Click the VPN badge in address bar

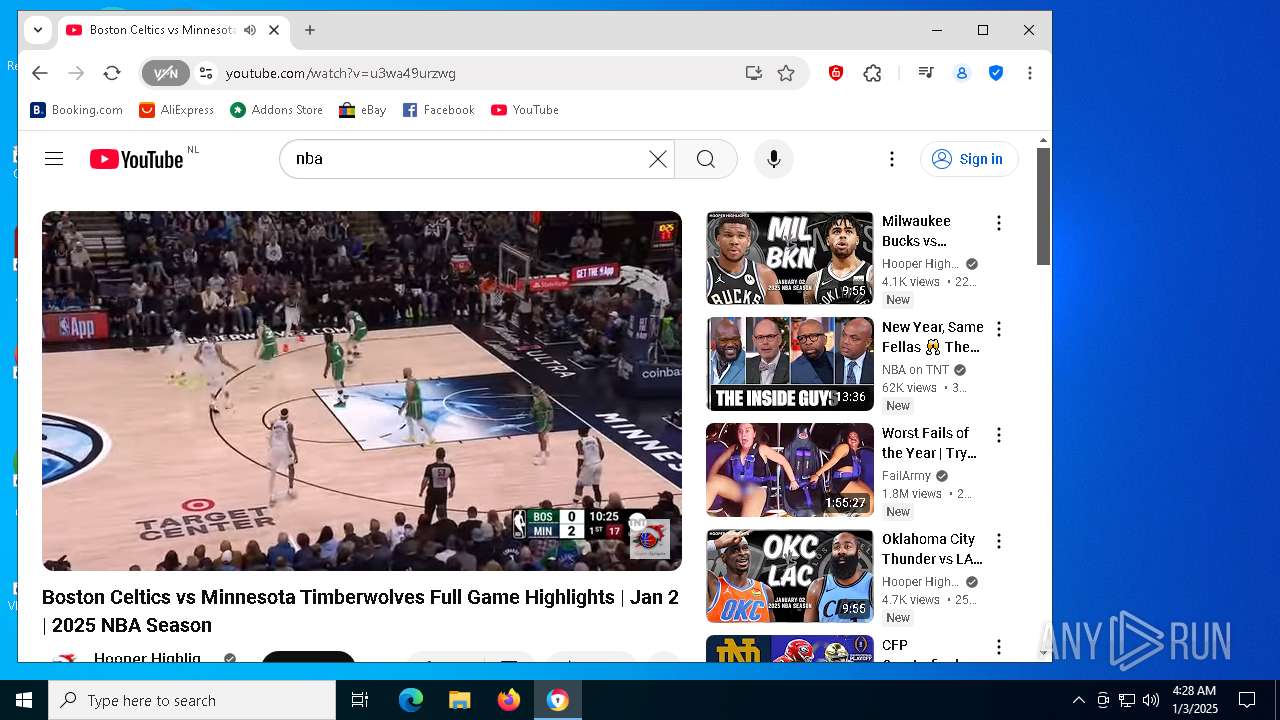pos(165,73)
